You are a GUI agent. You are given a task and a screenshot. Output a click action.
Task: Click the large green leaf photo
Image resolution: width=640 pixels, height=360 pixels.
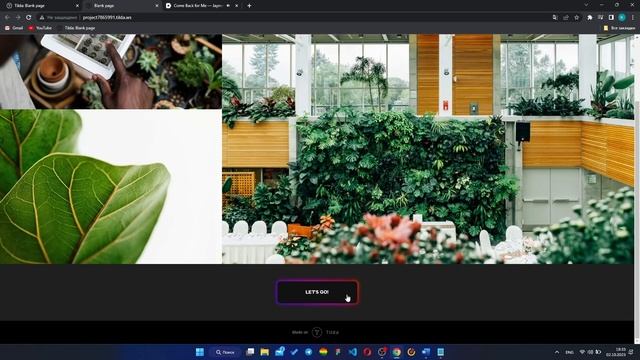coord(111,187)
